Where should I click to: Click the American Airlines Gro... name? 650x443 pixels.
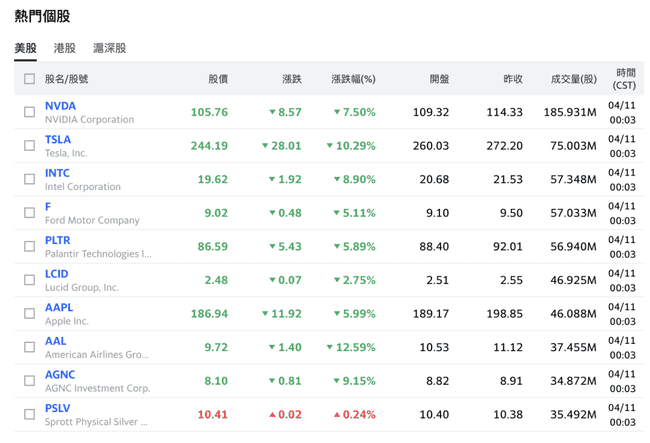97,354
